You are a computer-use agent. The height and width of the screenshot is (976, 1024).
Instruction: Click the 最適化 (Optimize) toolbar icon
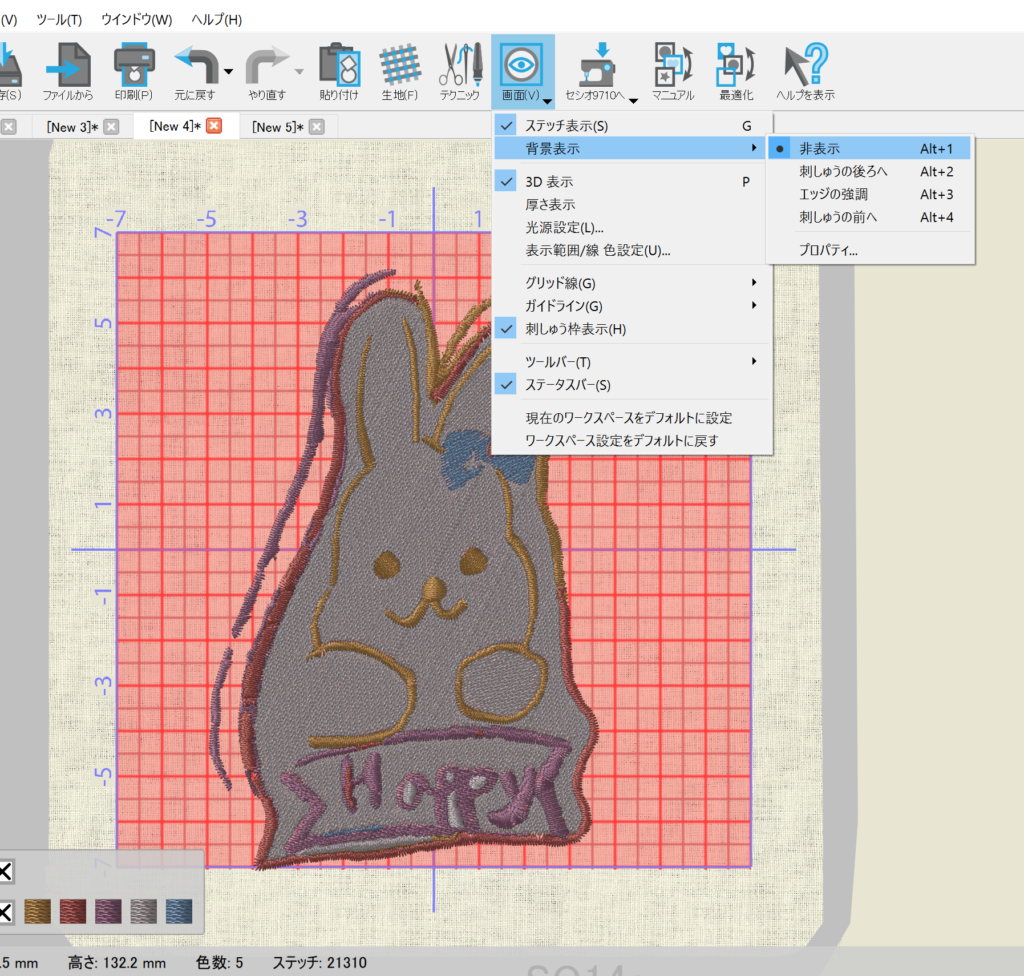(x=735, y=67)
